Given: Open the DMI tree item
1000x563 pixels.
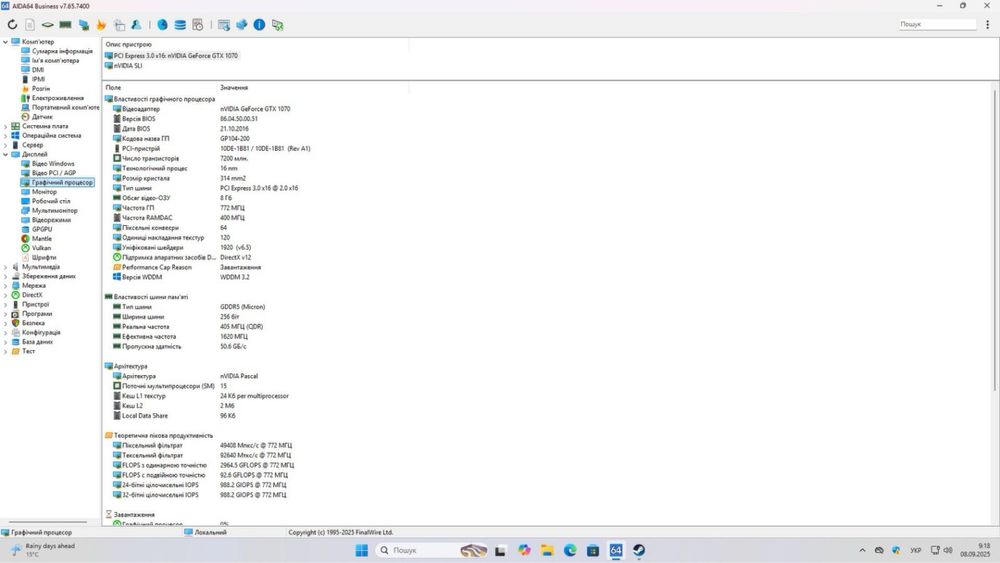Looking at the screenshot, I should 38,70.
